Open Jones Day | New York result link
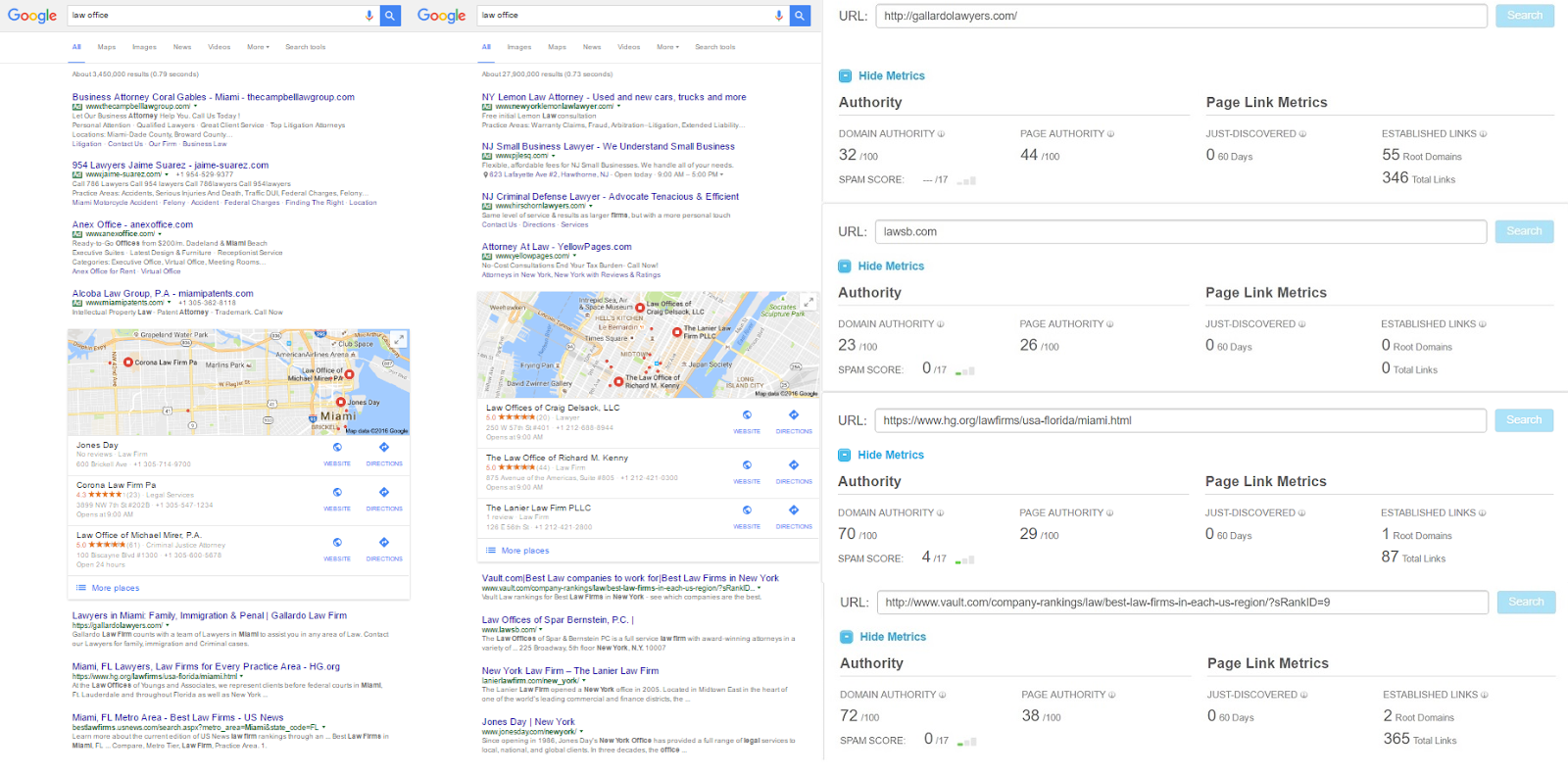The image size is (1568, 776). [x=528, y=722]
